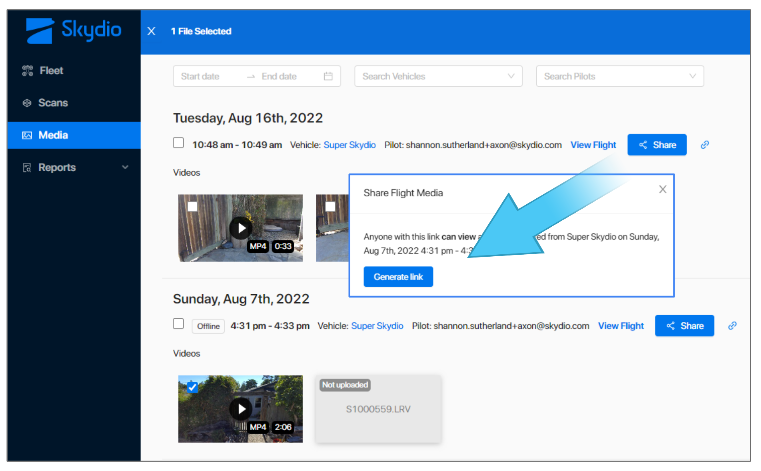Click the Not uploaded badge
Viewport: 761px width, 471px height.
coord(345,385)
